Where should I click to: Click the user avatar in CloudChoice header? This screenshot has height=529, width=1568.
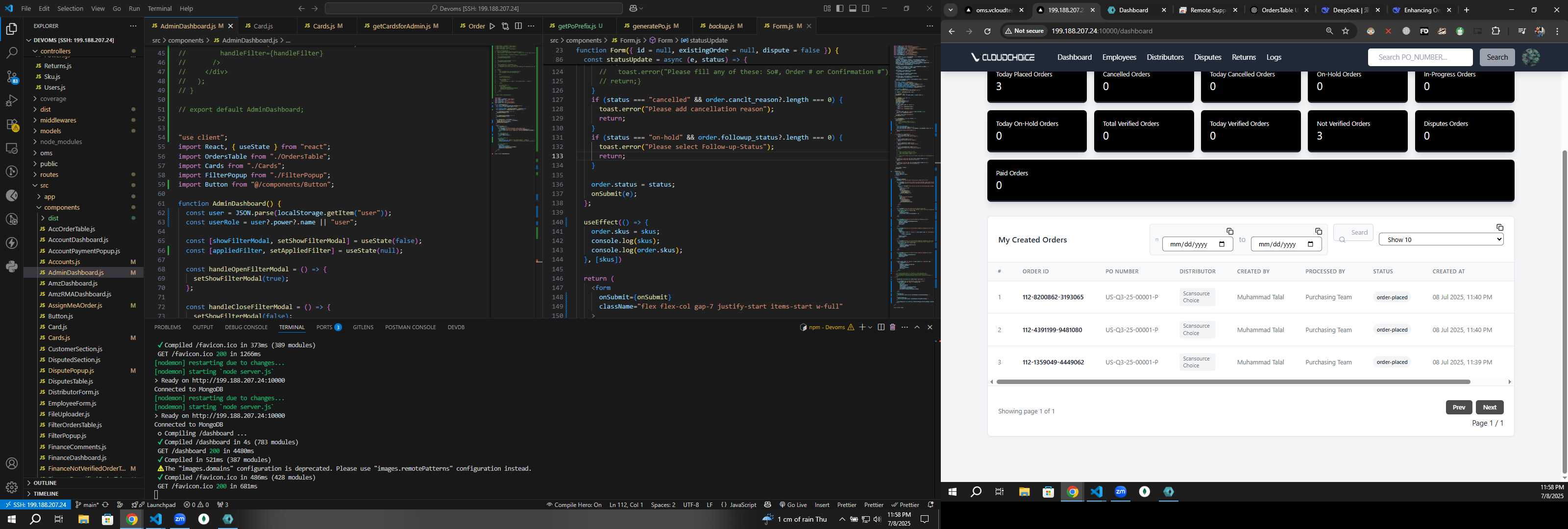pos(1530,57)
